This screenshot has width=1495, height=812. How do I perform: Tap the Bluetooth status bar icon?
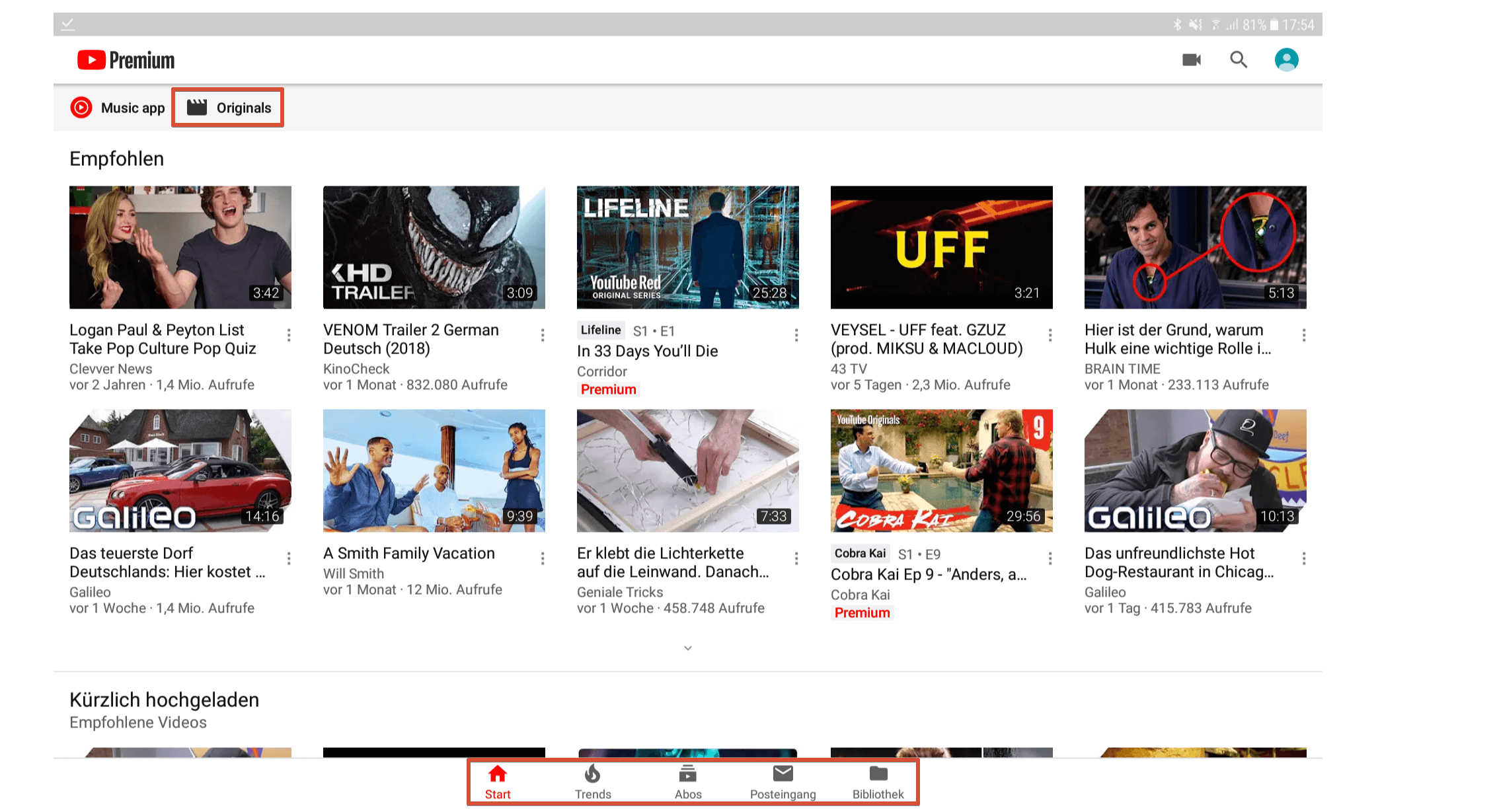pos(1176,25)
